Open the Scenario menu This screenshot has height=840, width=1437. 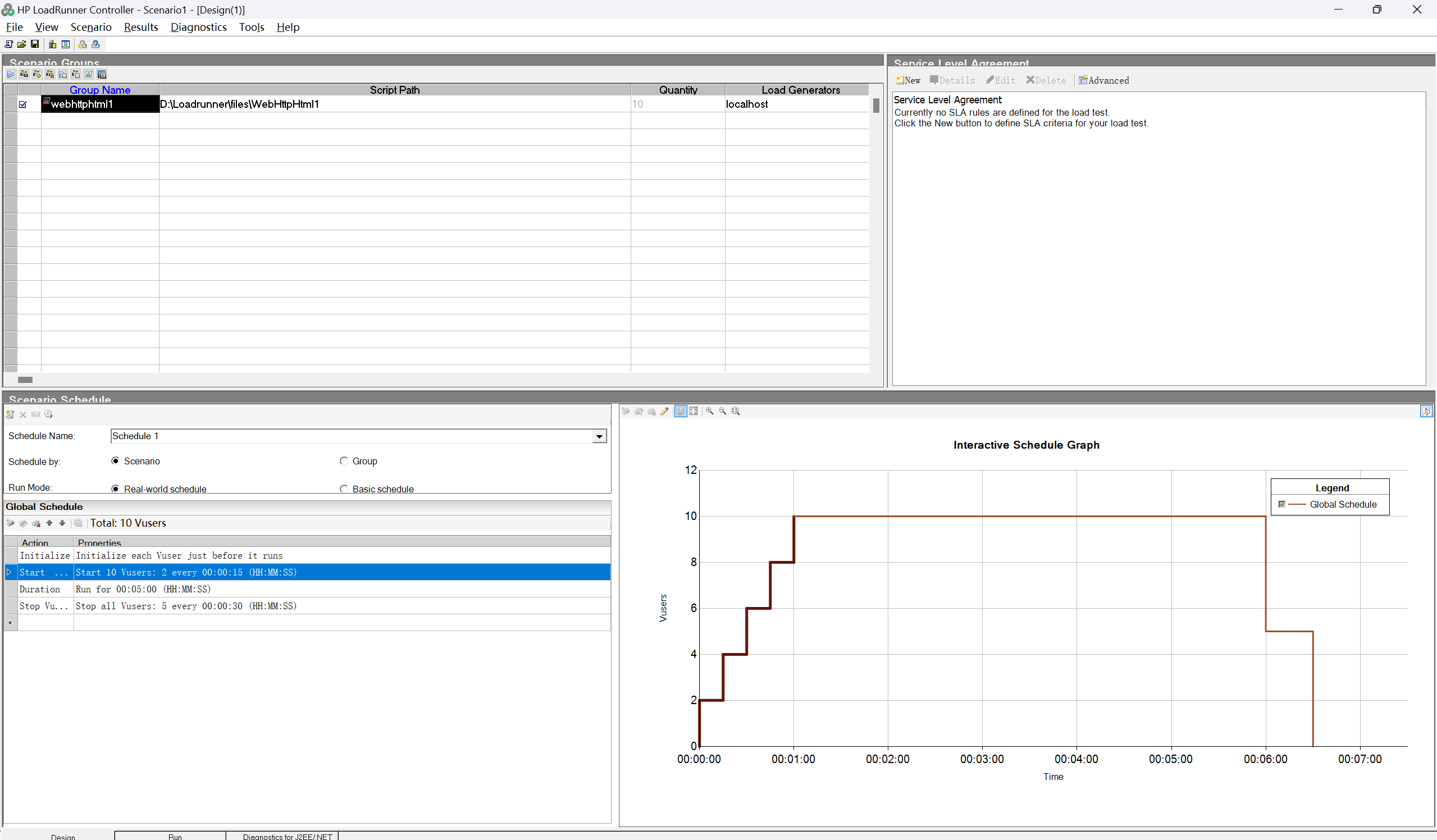[90, 27]
